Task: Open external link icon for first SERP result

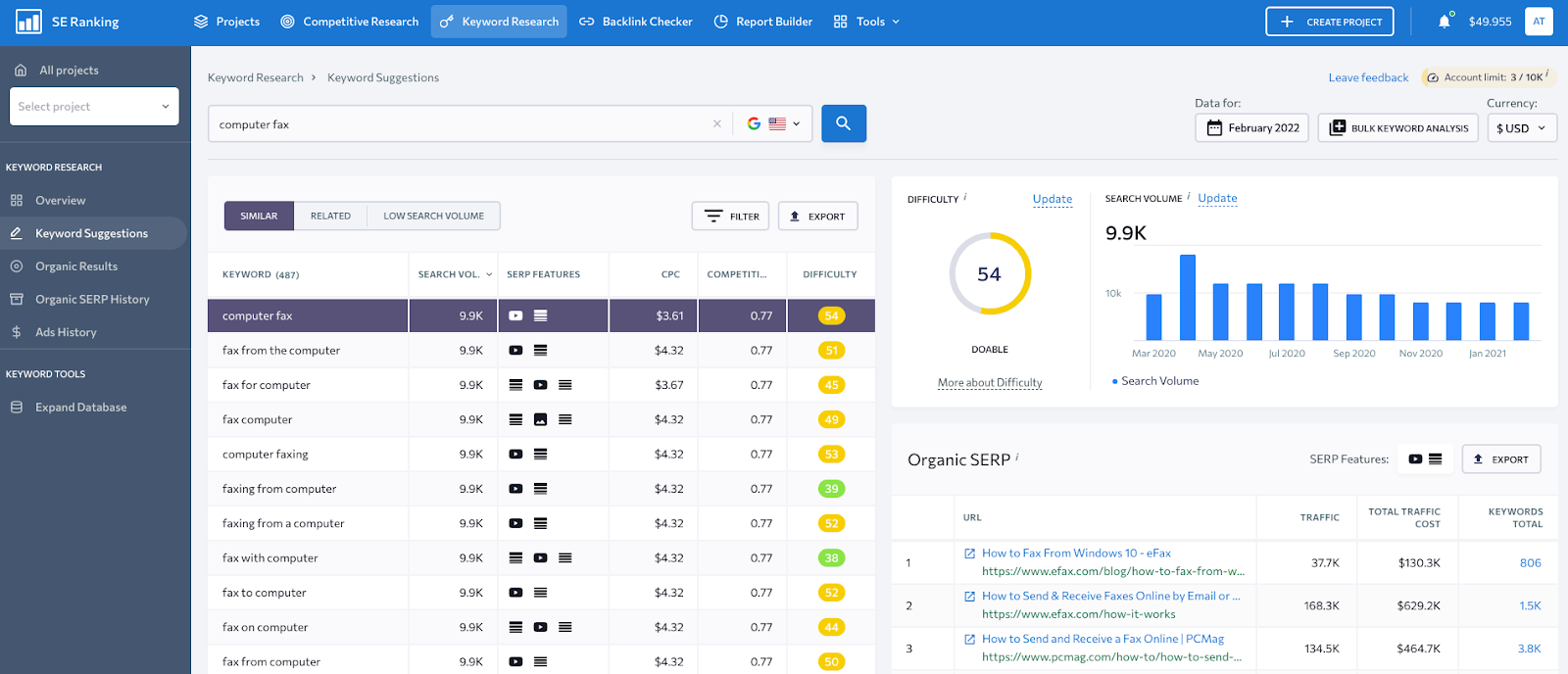Action: click(x=969, y=554)
